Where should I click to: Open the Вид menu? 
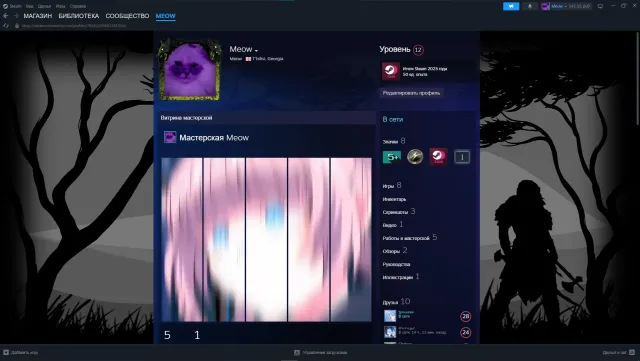30,6
